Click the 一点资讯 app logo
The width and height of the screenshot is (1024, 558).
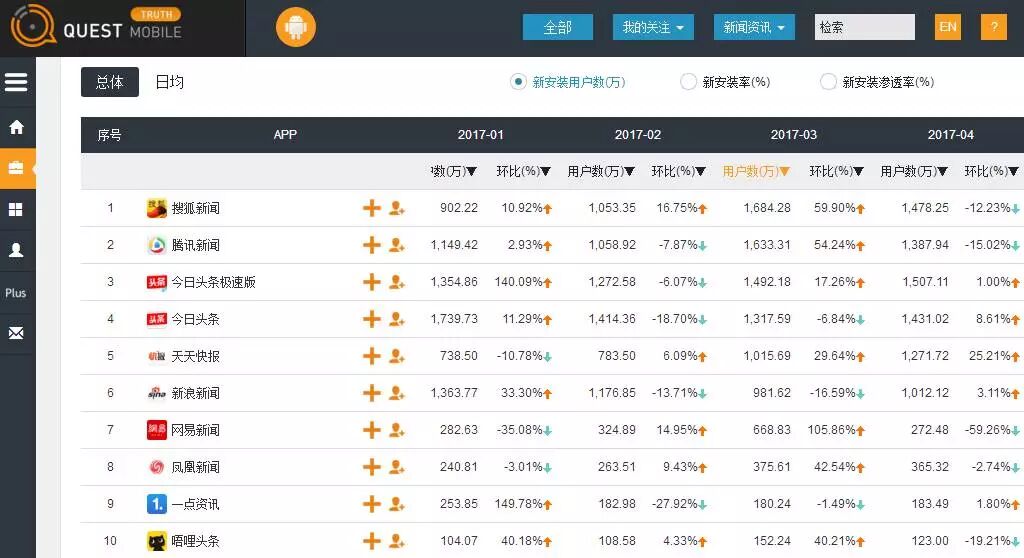click(157, 504)
